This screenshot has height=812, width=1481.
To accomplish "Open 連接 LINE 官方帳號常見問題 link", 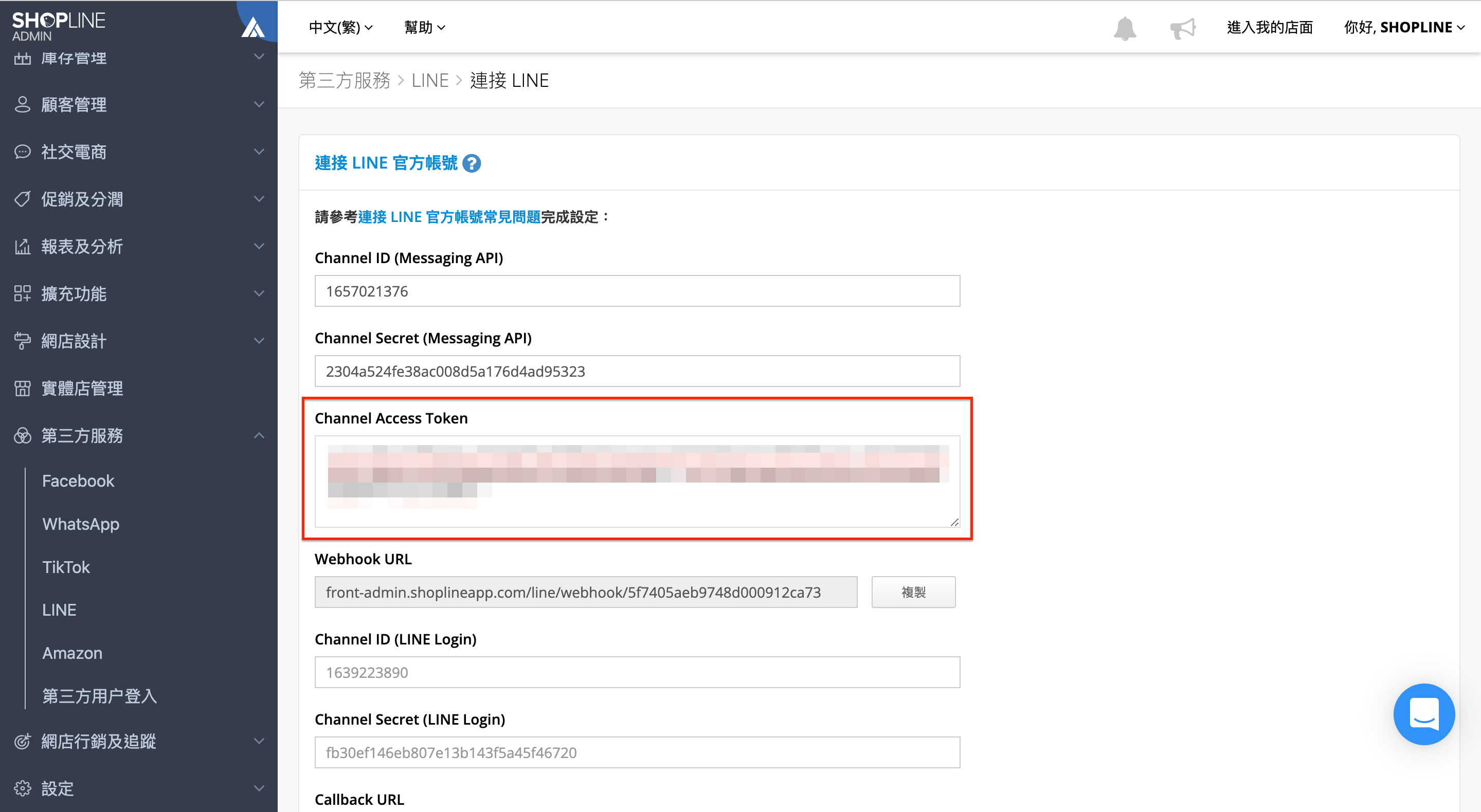I will (449, 217).
